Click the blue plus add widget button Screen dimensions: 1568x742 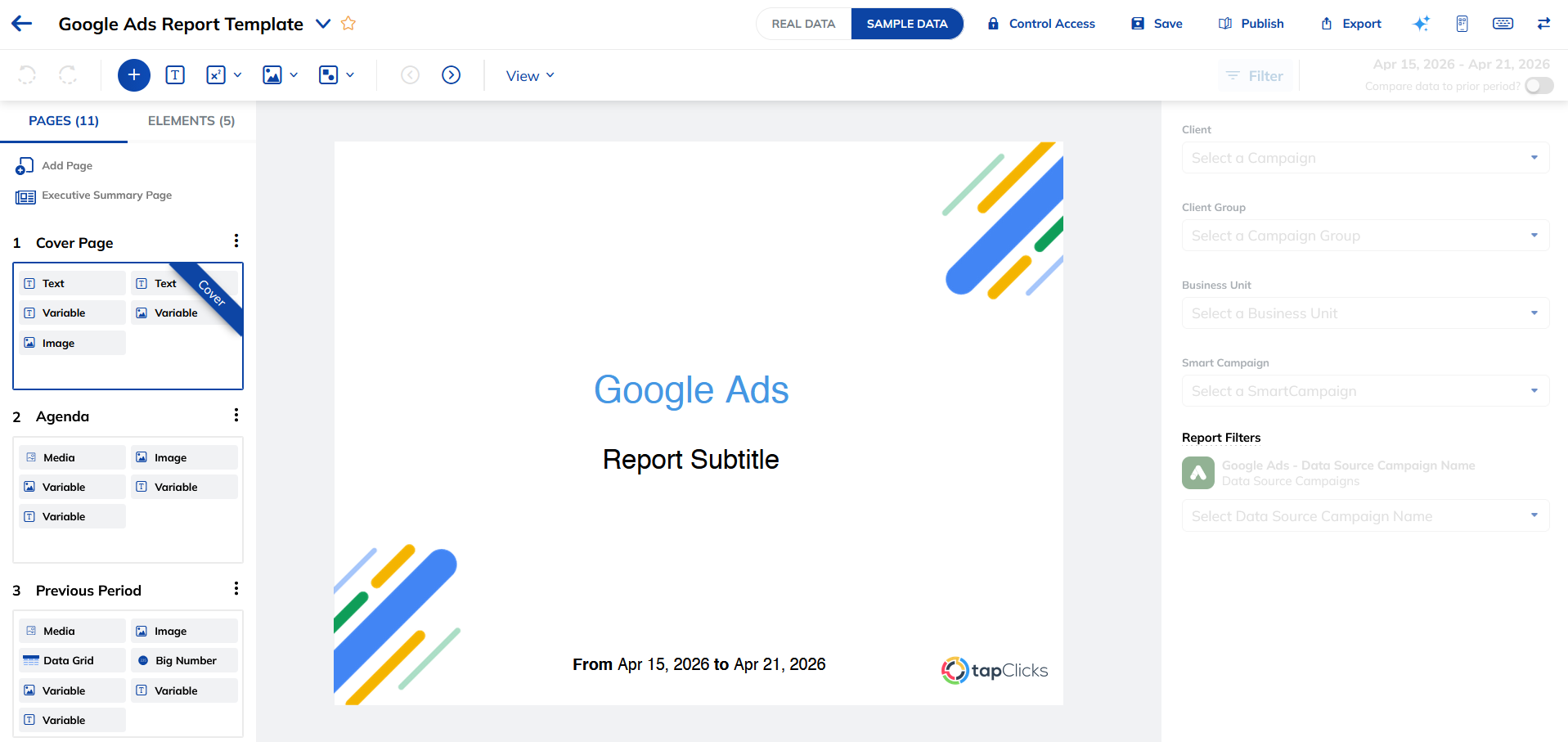(134, 75)
